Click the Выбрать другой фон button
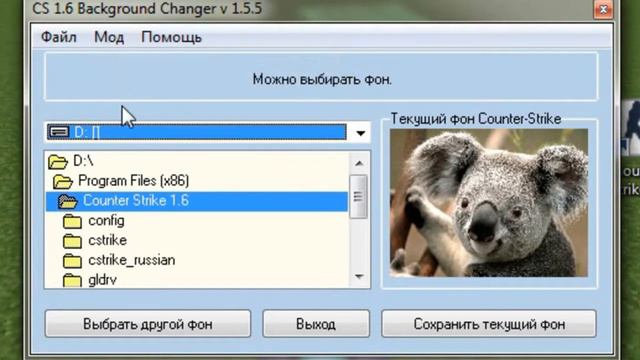Viewport: 640px width, 360px height. tap(148, 324)
